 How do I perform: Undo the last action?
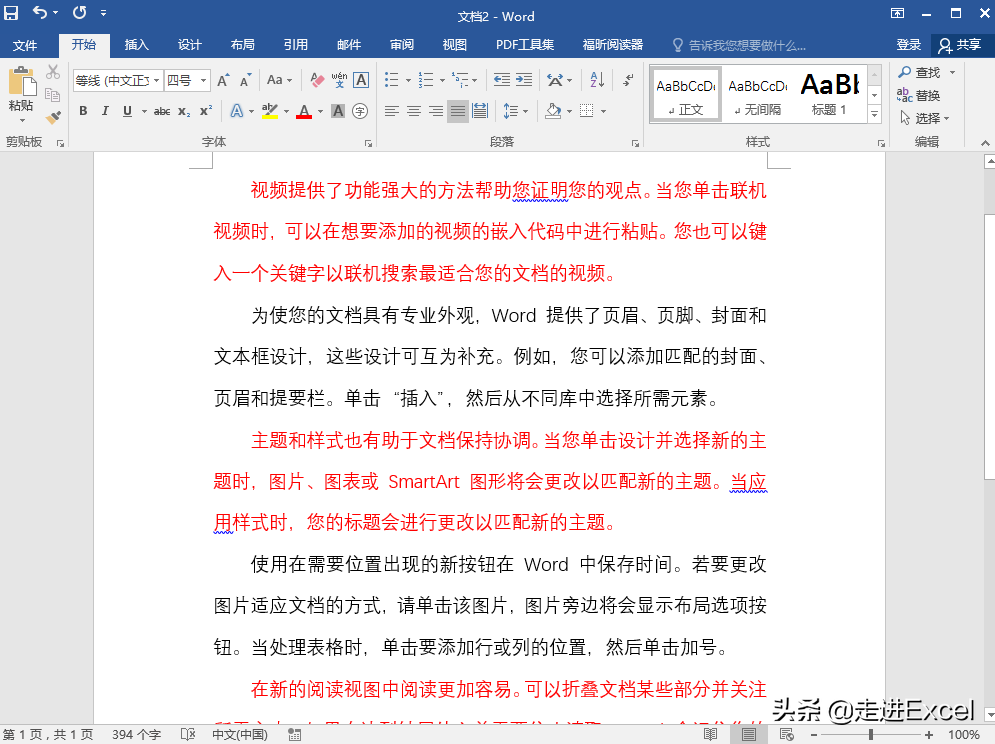click(39, 12)
